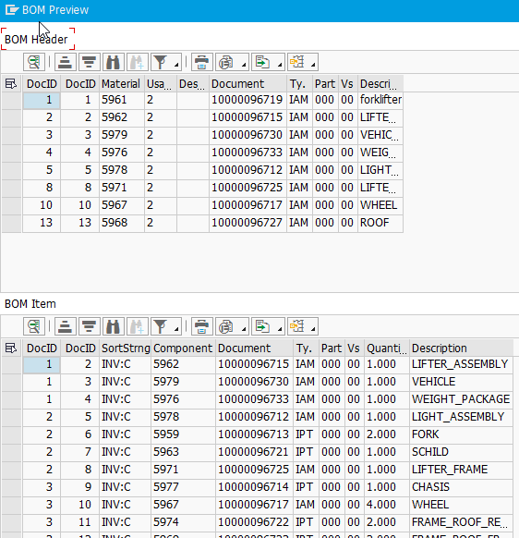Click SCHILD description cell

tap(461, 452)
